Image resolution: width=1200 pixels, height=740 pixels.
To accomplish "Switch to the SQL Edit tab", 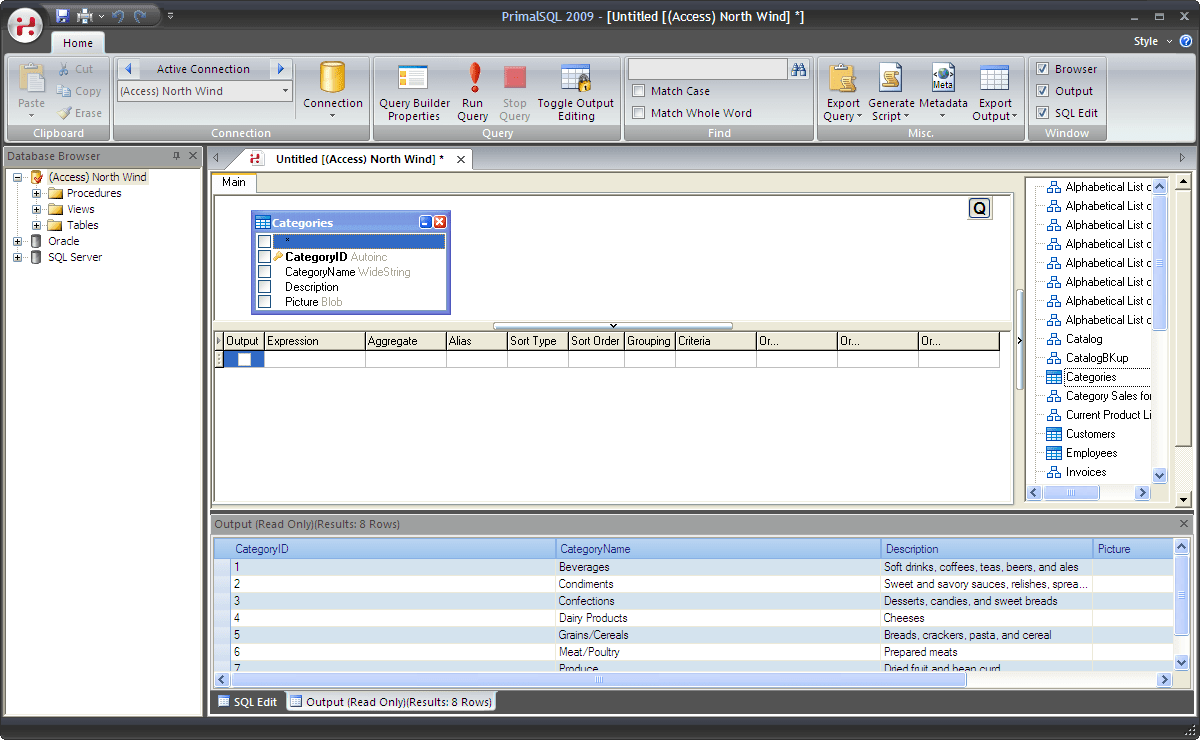I will pos(247,701).
